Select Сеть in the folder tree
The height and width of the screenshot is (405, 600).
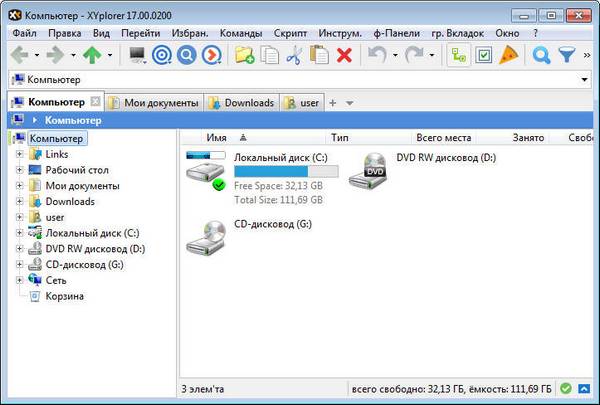point(56,280)
